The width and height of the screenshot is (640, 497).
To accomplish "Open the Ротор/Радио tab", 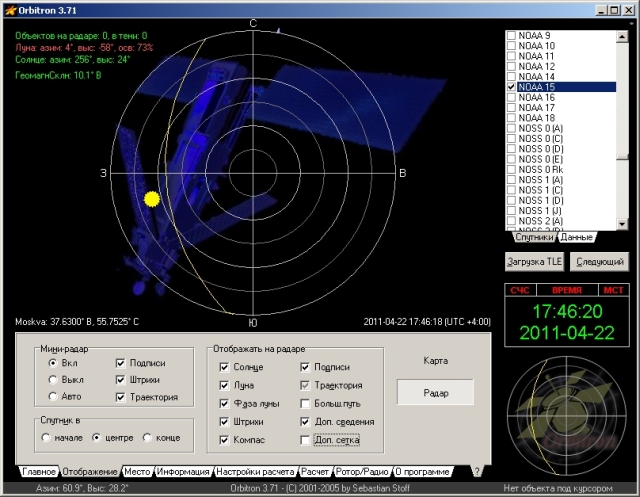I will pos(362,472).
